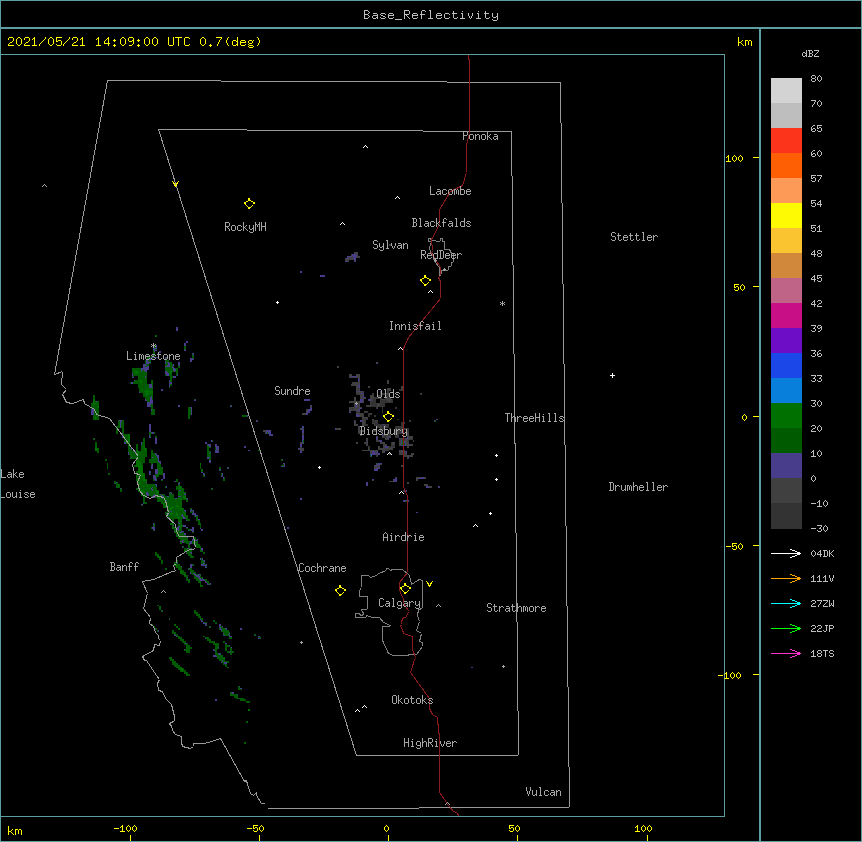Screen dimensions: 862x842
Task: Click the ThreeHills label
Action: 534,418
